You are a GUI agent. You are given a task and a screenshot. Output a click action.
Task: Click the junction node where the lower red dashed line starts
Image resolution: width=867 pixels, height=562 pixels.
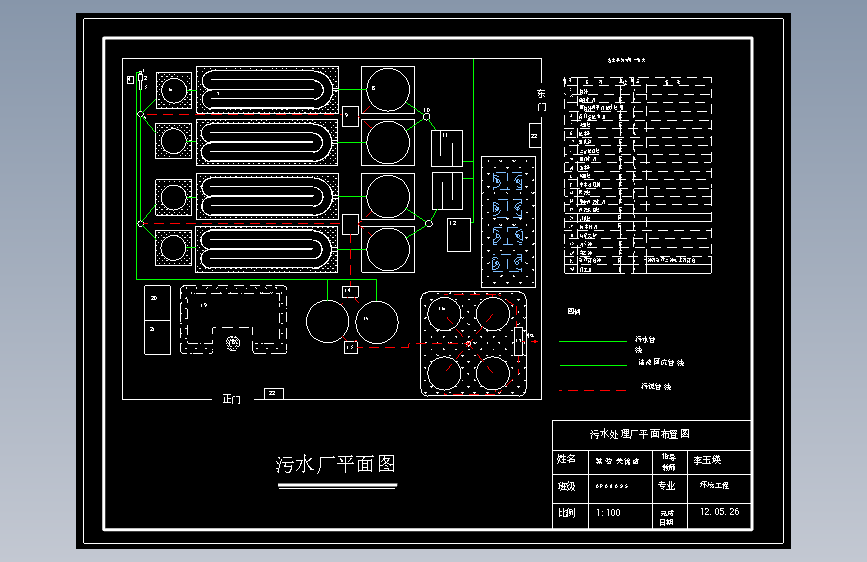[140, 223]
